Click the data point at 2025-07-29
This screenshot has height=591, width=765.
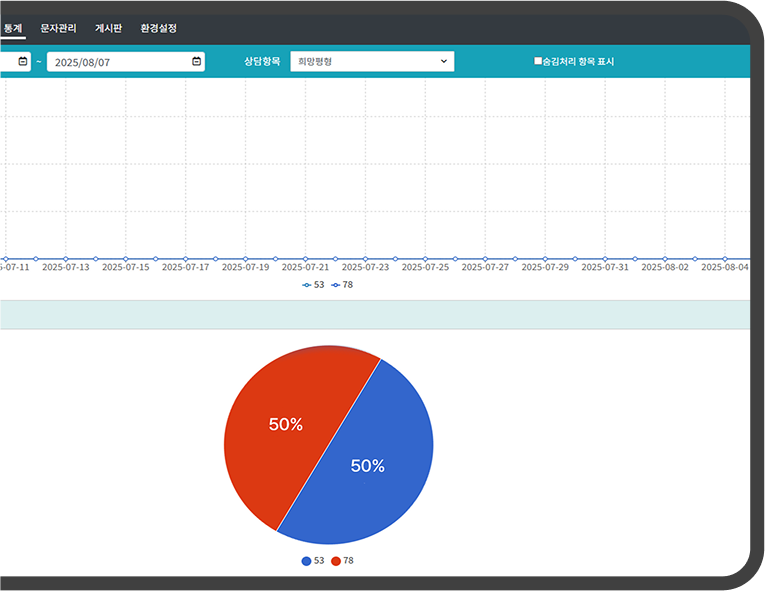545,259
